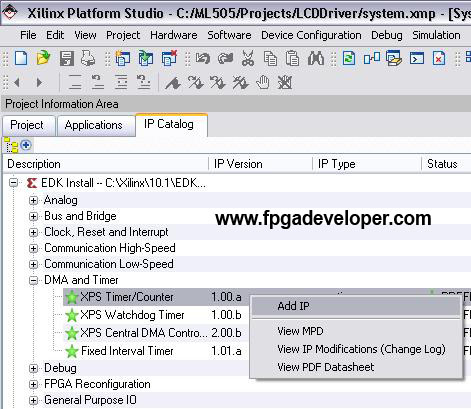
Task: Click the Save floppy disk icon
Action: pos(67,58)
